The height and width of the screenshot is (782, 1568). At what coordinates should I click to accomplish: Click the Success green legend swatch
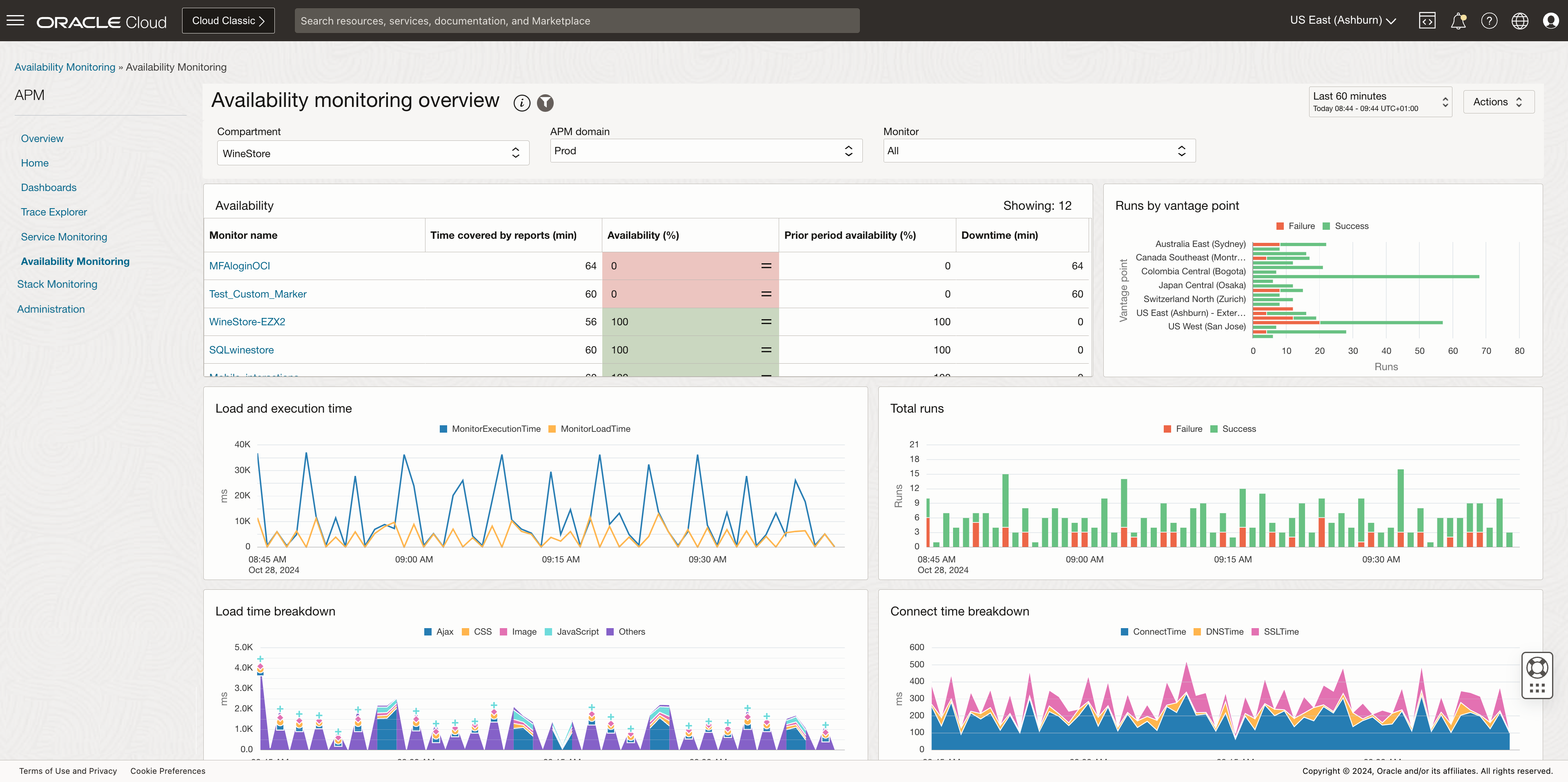(x=1327, y=226)
